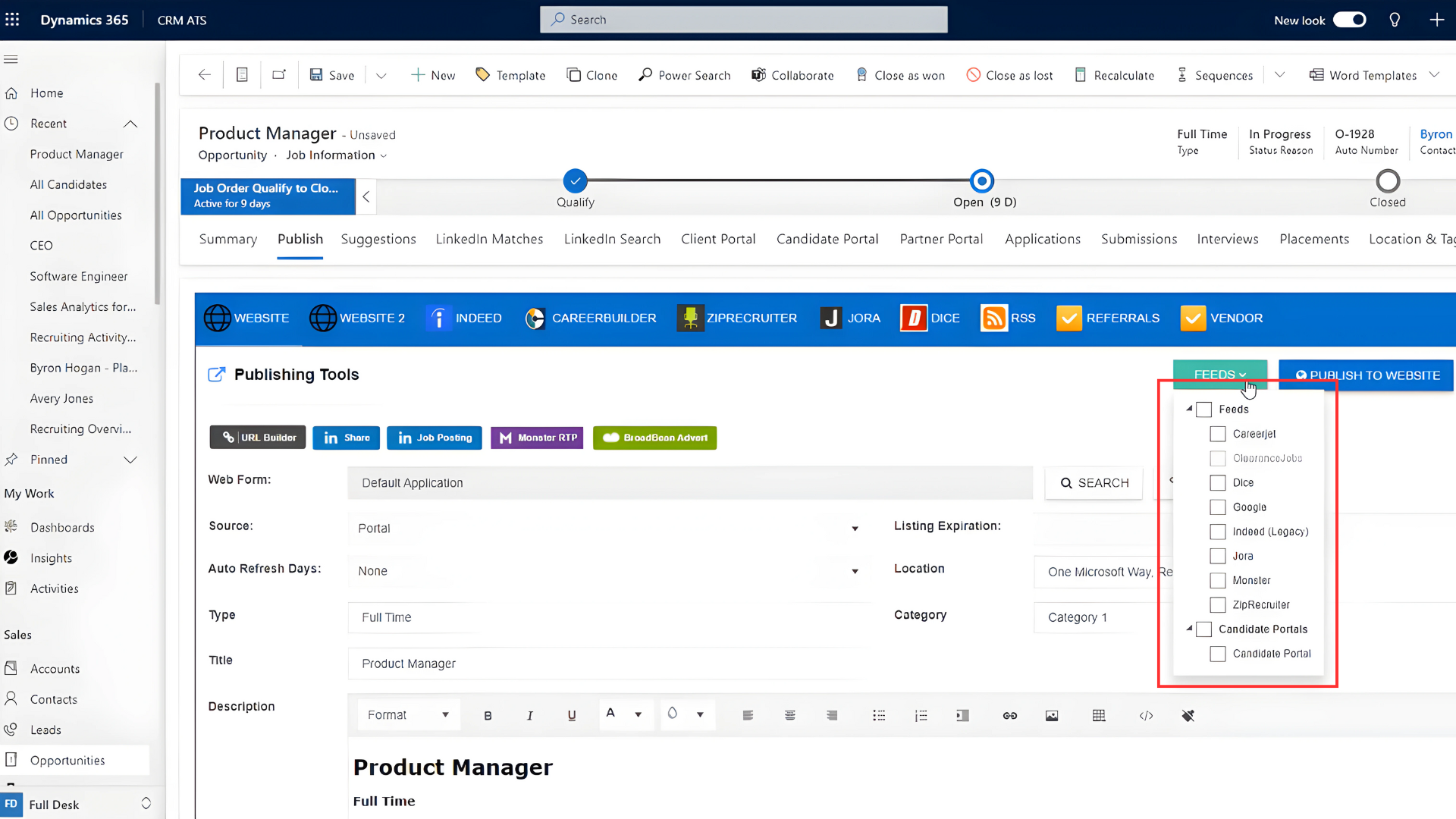Open the Client Portal tab

pyautogui.click(x=718, y=239)
